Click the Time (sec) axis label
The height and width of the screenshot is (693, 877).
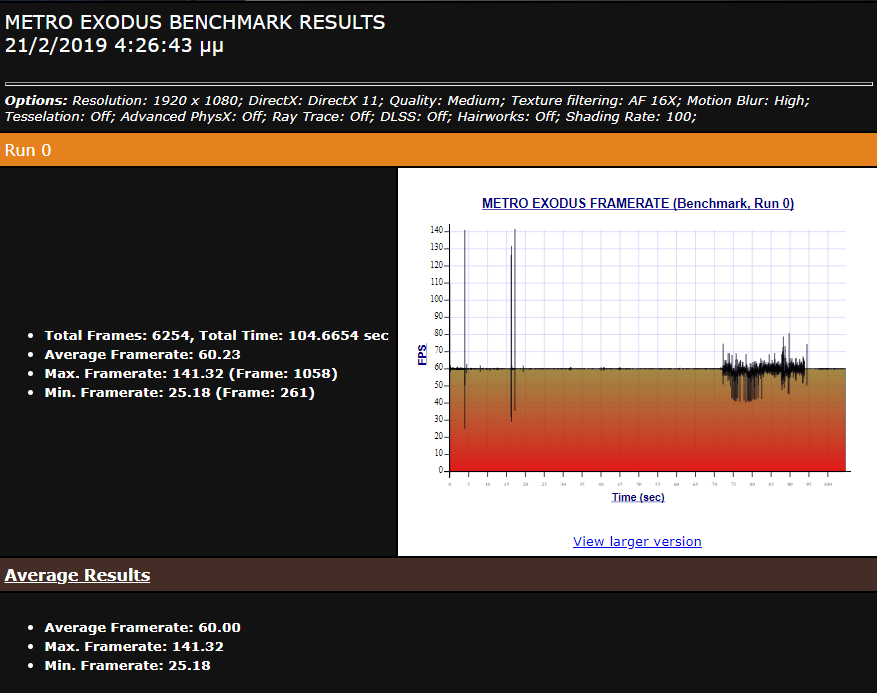[x=638, y=497]
